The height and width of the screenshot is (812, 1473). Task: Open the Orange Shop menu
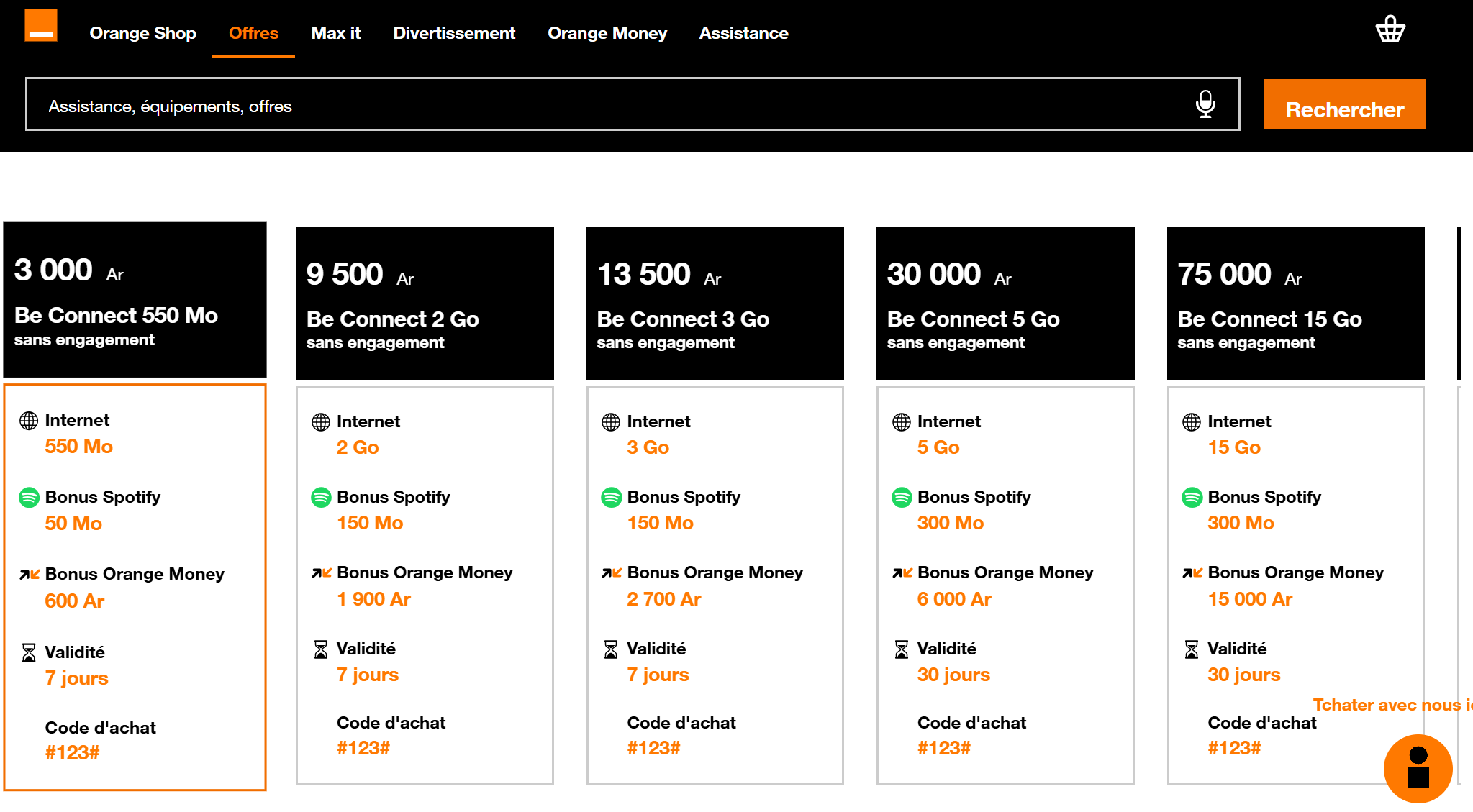point(142,33)
